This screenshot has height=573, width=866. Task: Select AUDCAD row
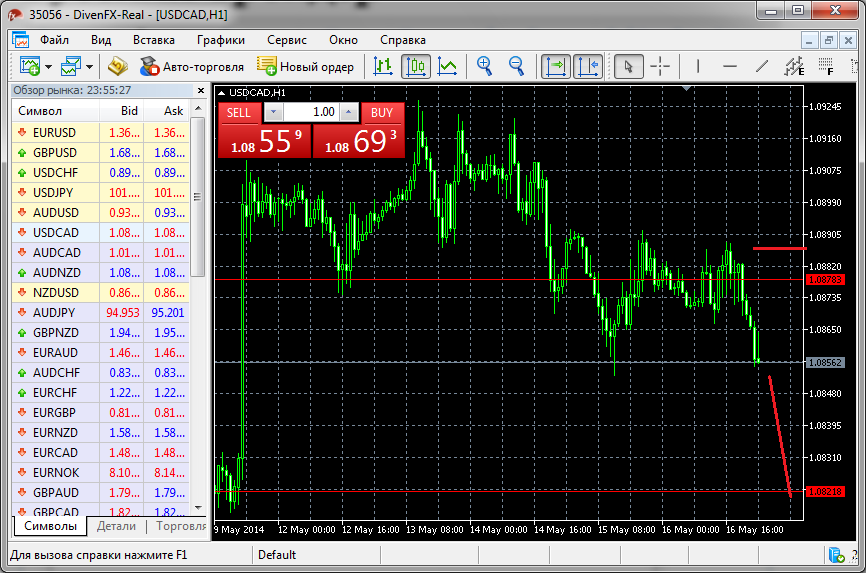[x=101, y=253]
